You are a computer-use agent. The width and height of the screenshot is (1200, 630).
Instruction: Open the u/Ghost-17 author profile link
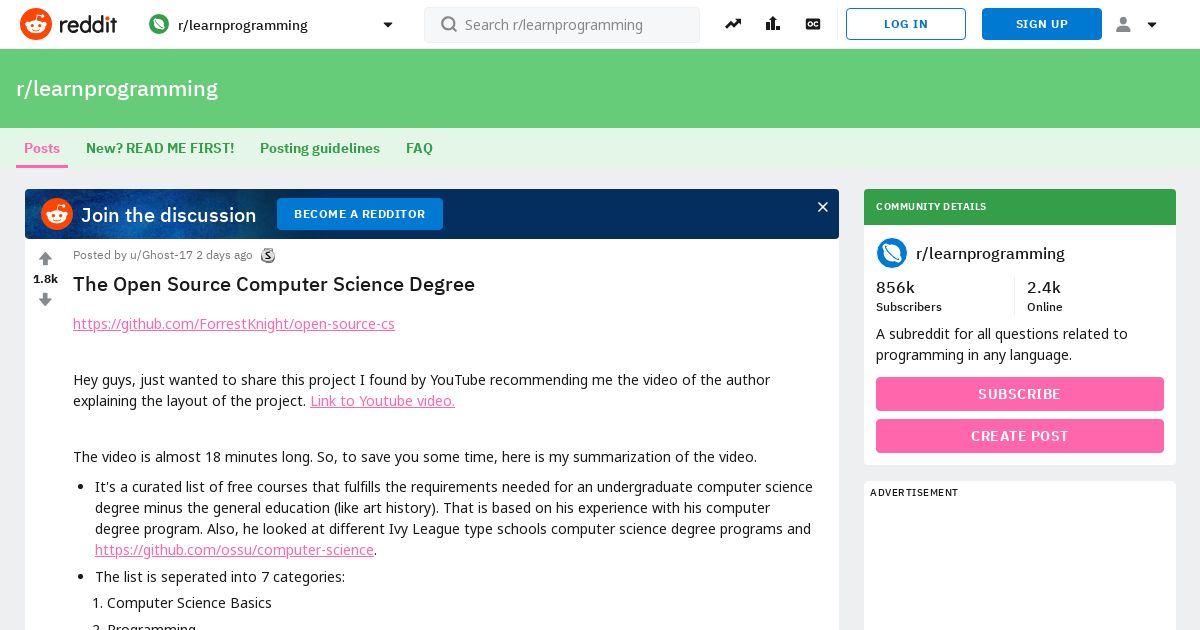pyautogui.click(x=161, y=255)
